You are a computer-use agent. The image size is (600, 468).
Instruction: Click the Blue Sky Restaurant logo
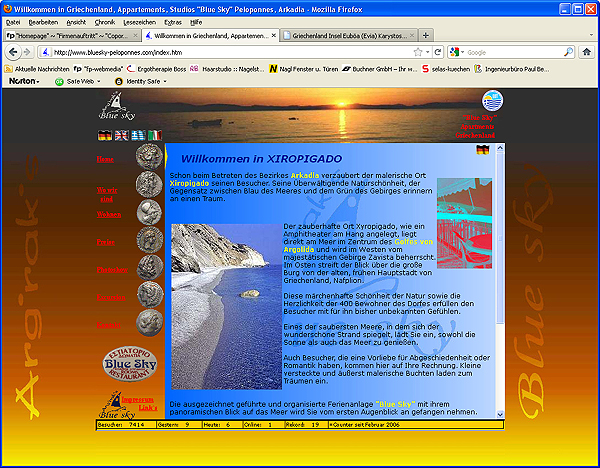point(131,366)
